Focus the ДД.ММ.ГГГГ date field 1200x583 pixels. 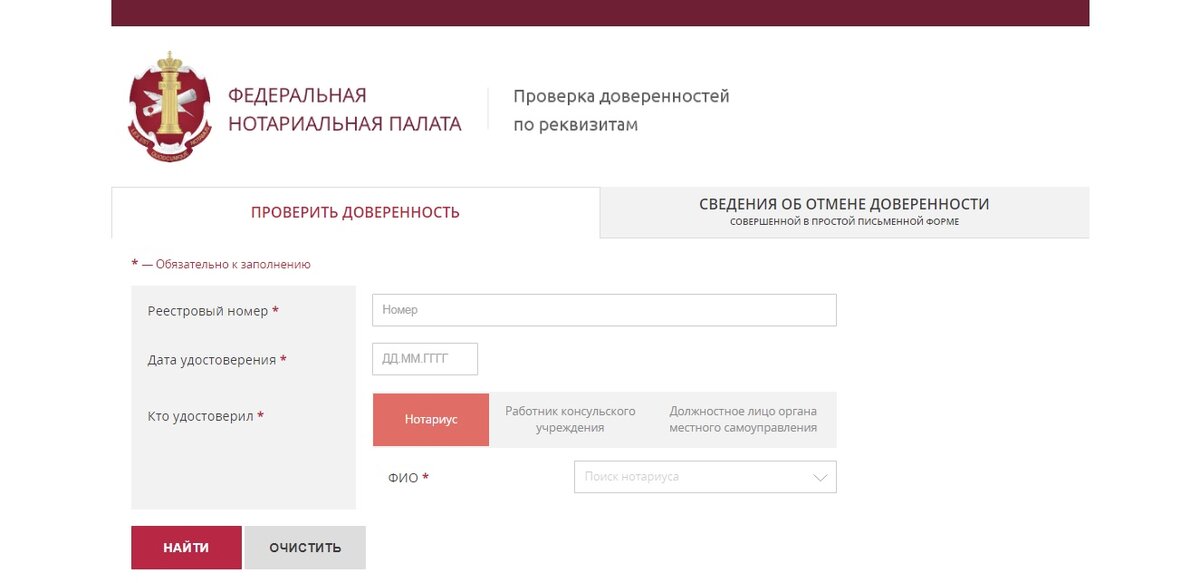click(425, 359)
